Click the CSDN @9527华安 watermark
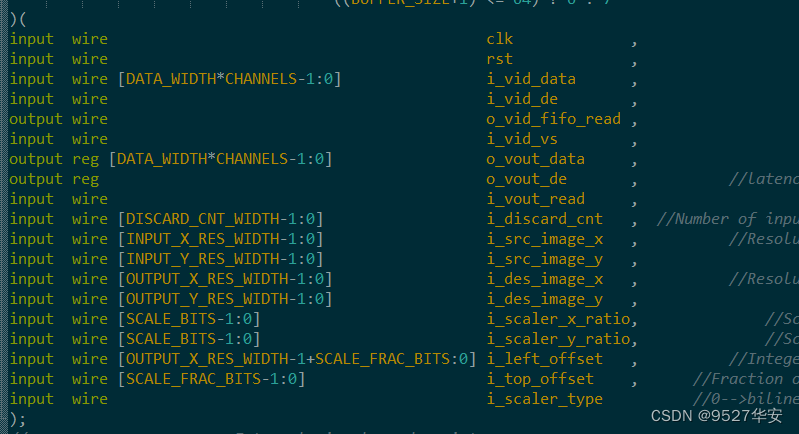This screenshot has width=799, height=434. point(716,415)
